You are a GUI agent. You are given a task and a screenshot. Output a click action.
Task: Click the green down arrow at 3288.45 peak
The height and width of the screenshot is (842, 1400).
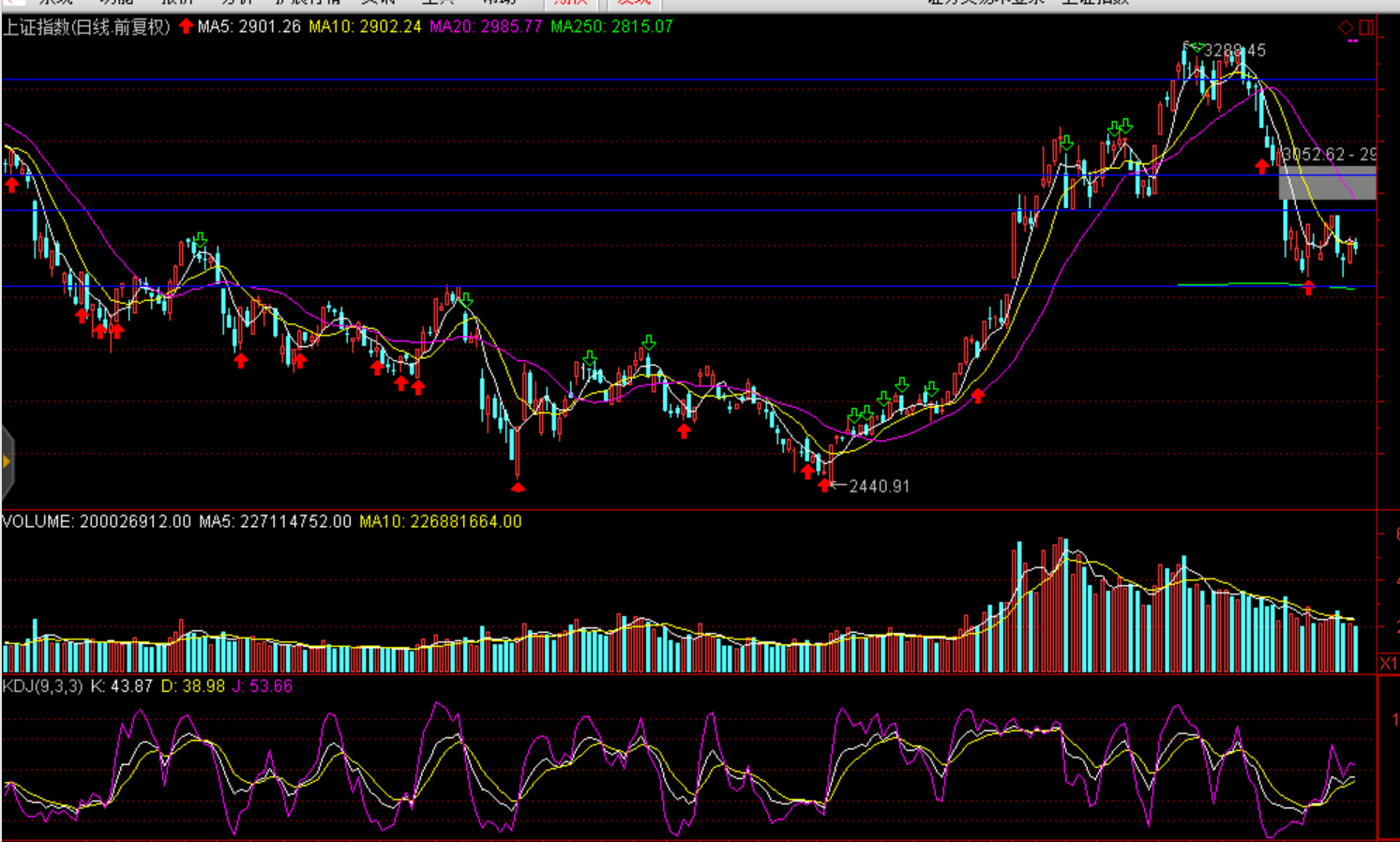1195,46
